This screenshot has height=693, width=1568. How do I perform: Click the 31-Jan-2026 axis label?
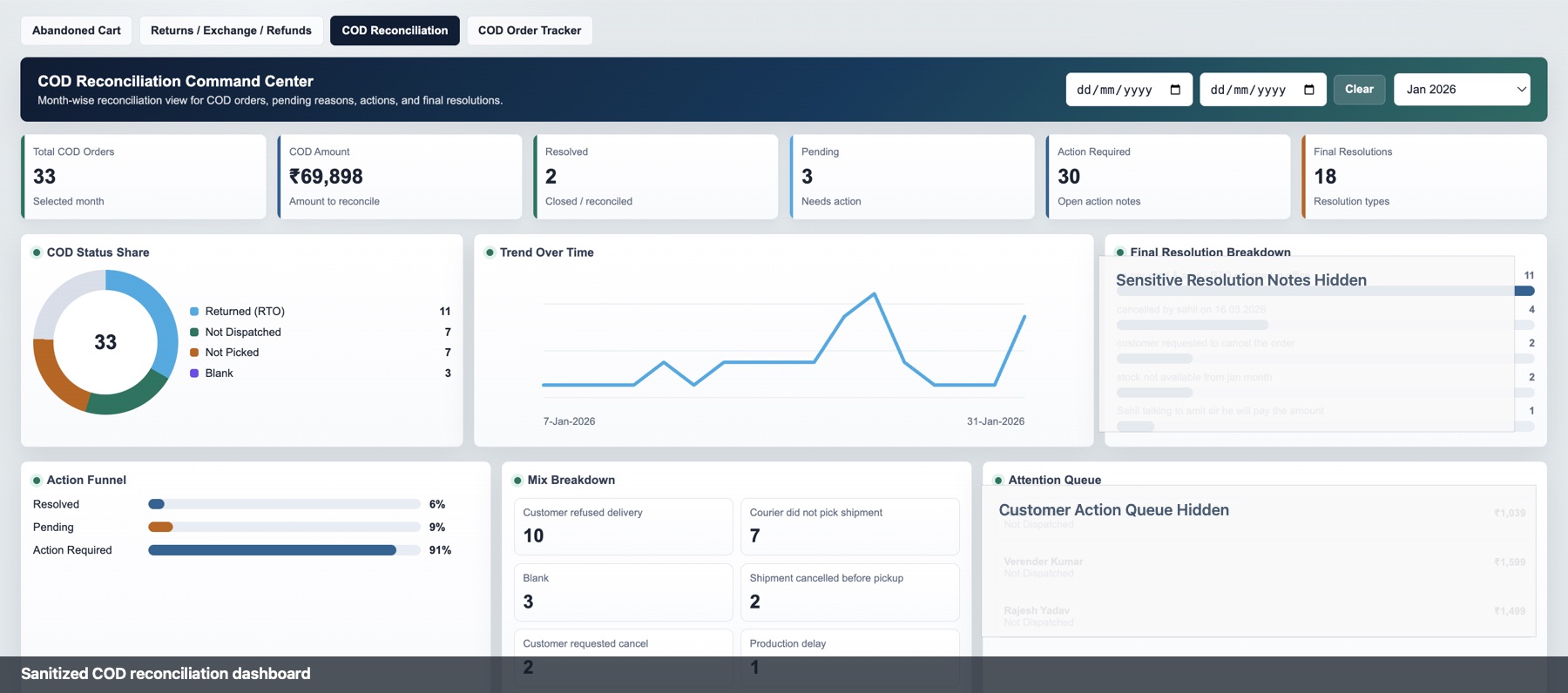pos(996,421)
